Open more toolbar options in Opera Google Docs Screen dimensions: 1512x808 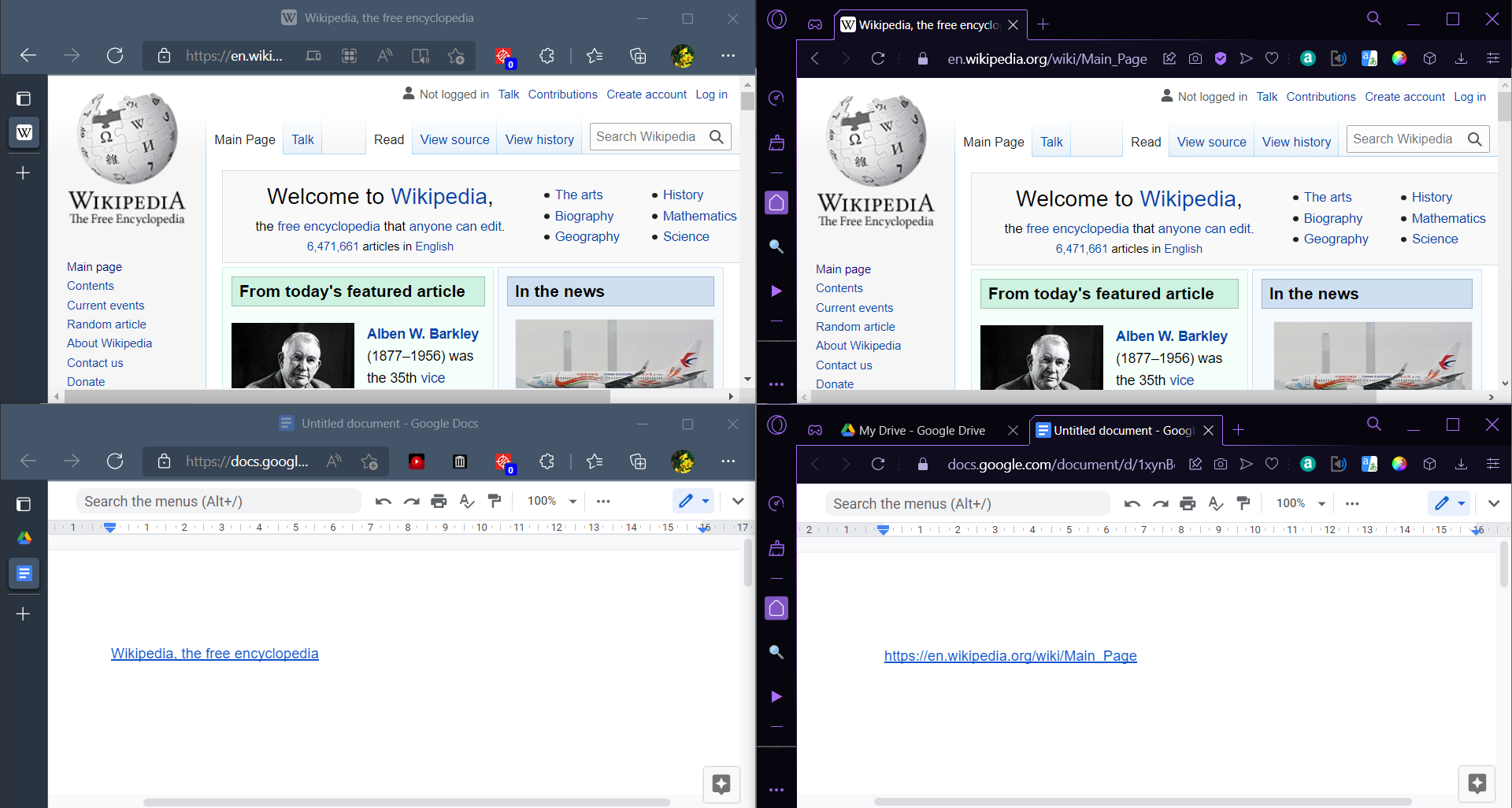pyautogui.click(x=1352, y=503)
